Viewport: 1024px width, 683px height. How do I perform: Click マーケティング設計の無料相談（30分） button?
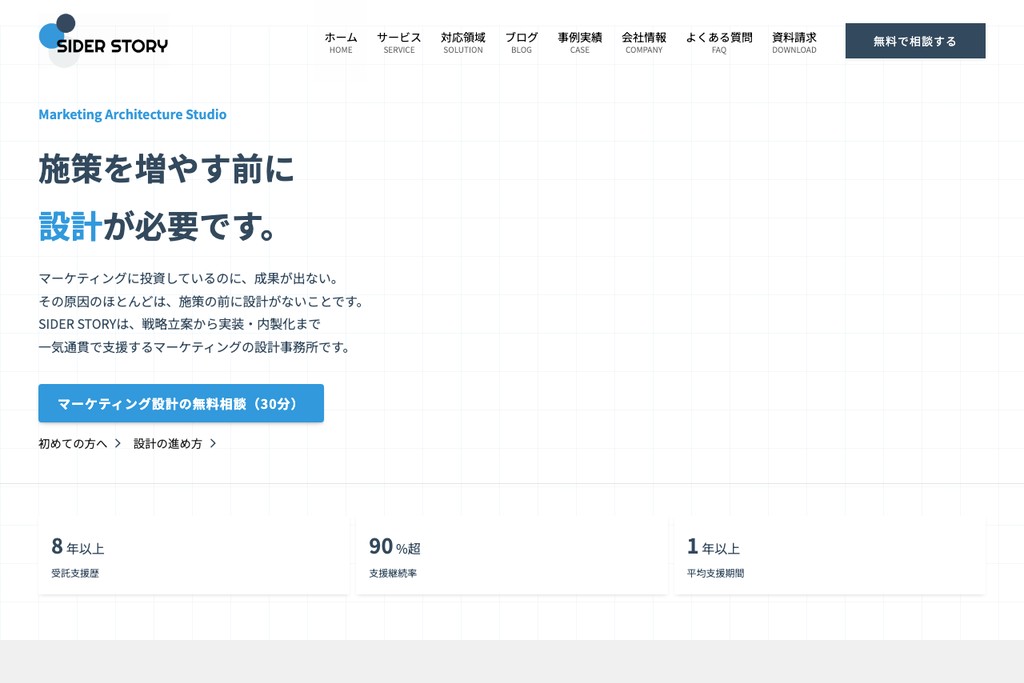pyautogui.click(x=181, y=403)
